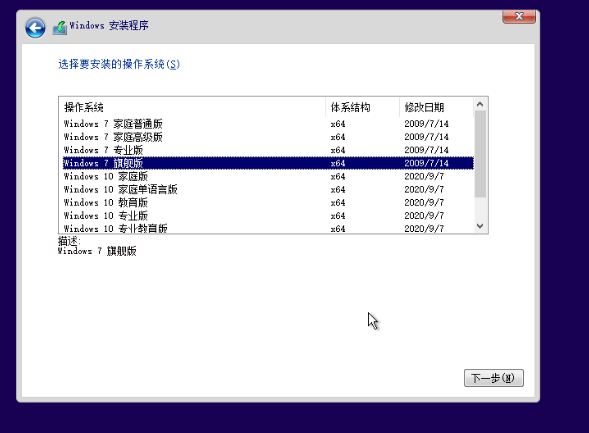Click the 下一步(N) button
This screenshot has height=433, width=589.
point(494,378)
